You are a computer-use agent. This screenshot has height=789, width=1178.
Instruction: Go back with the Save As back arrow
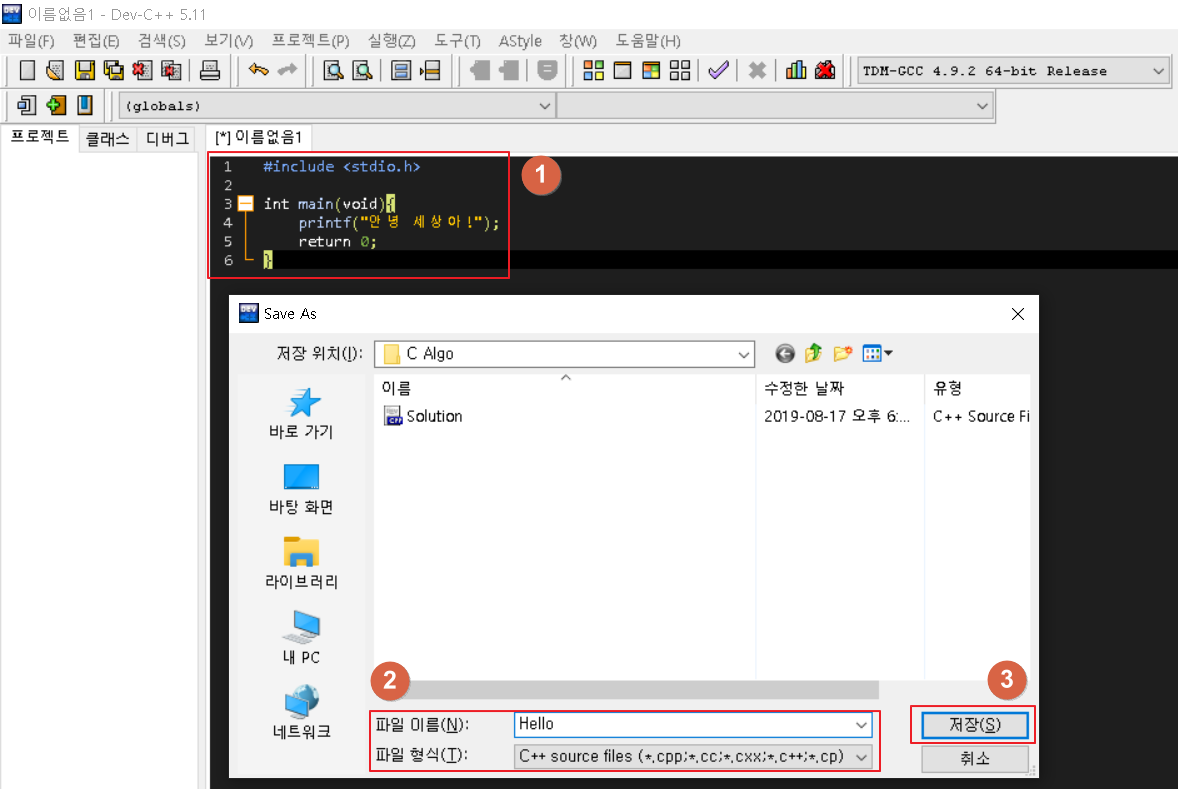[x=785, y=353]
